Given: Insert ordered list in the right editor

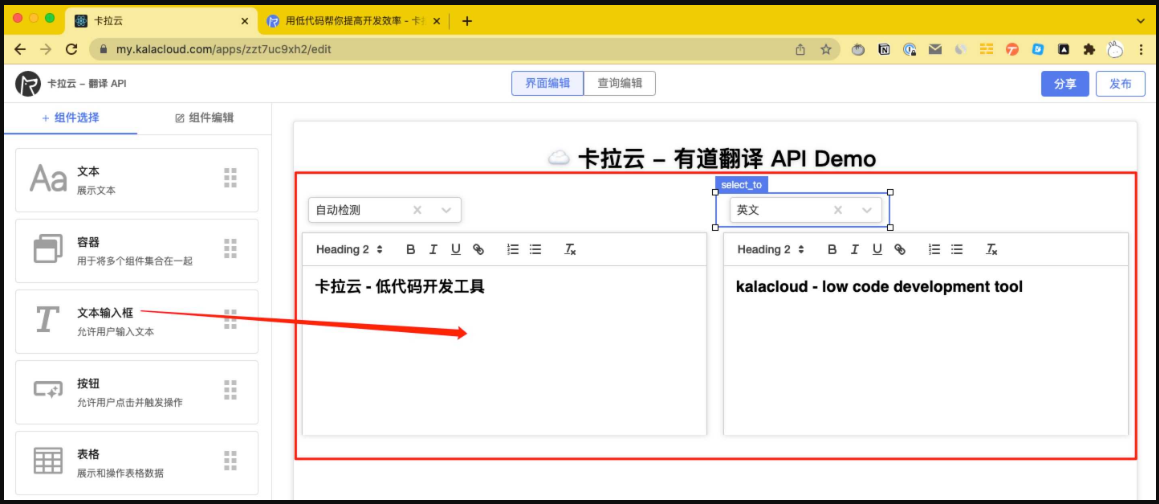Looking at the screenshot, I should click(x=934, y=250).
